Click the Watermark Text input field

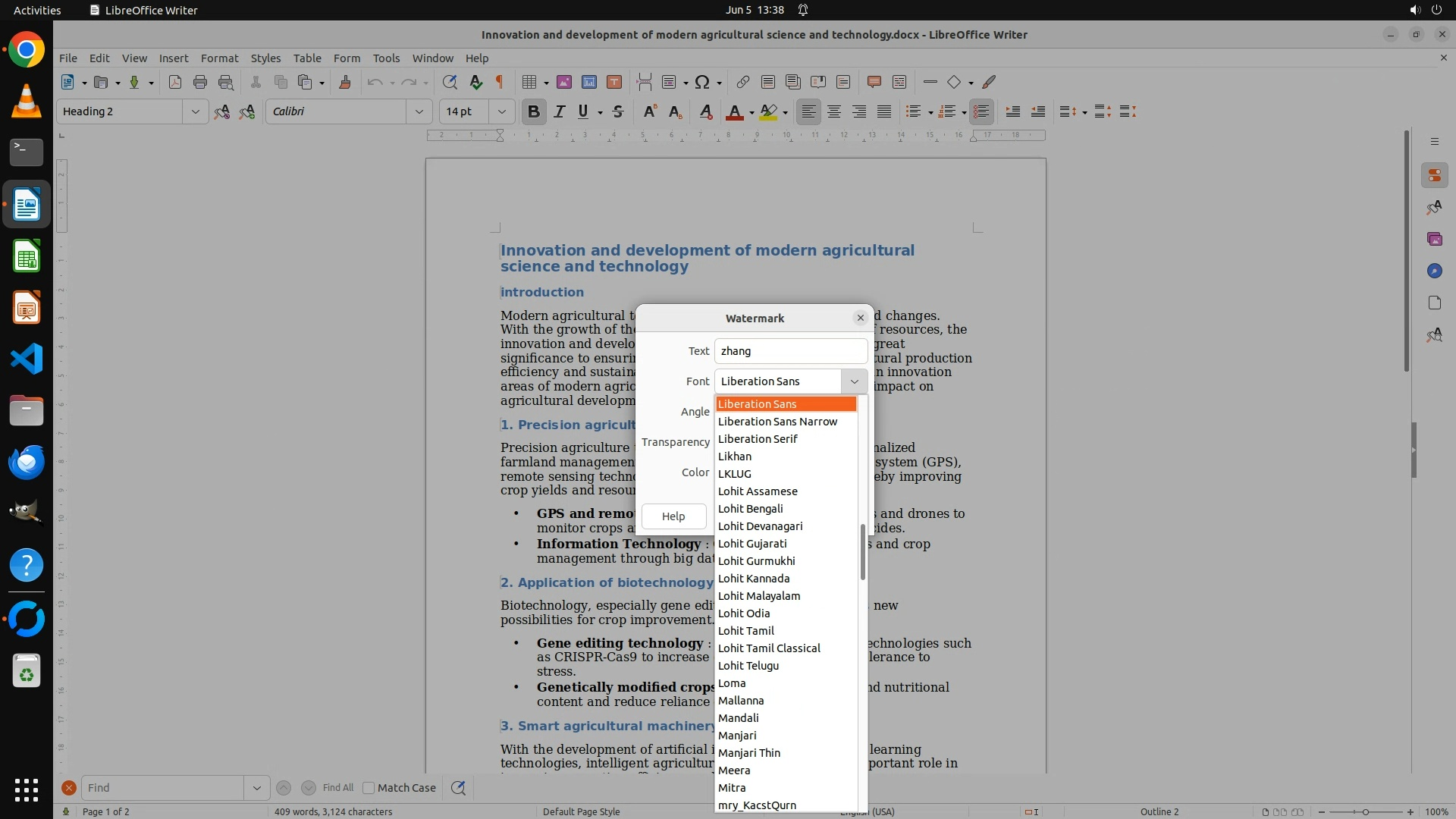click(x=790, y=351)
